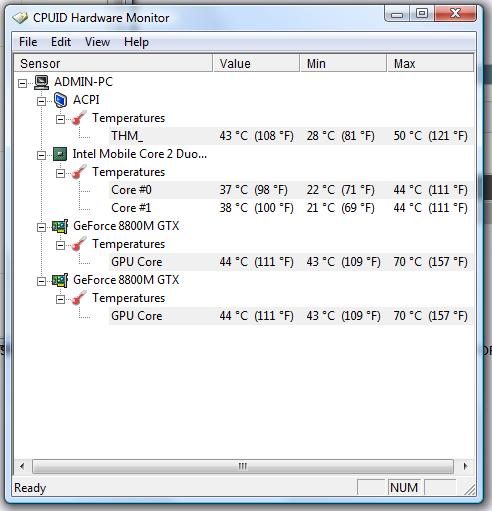Click the Value column header
This screenshot has height=511, width=492.
pyautogui.click(x=256, y=63)
